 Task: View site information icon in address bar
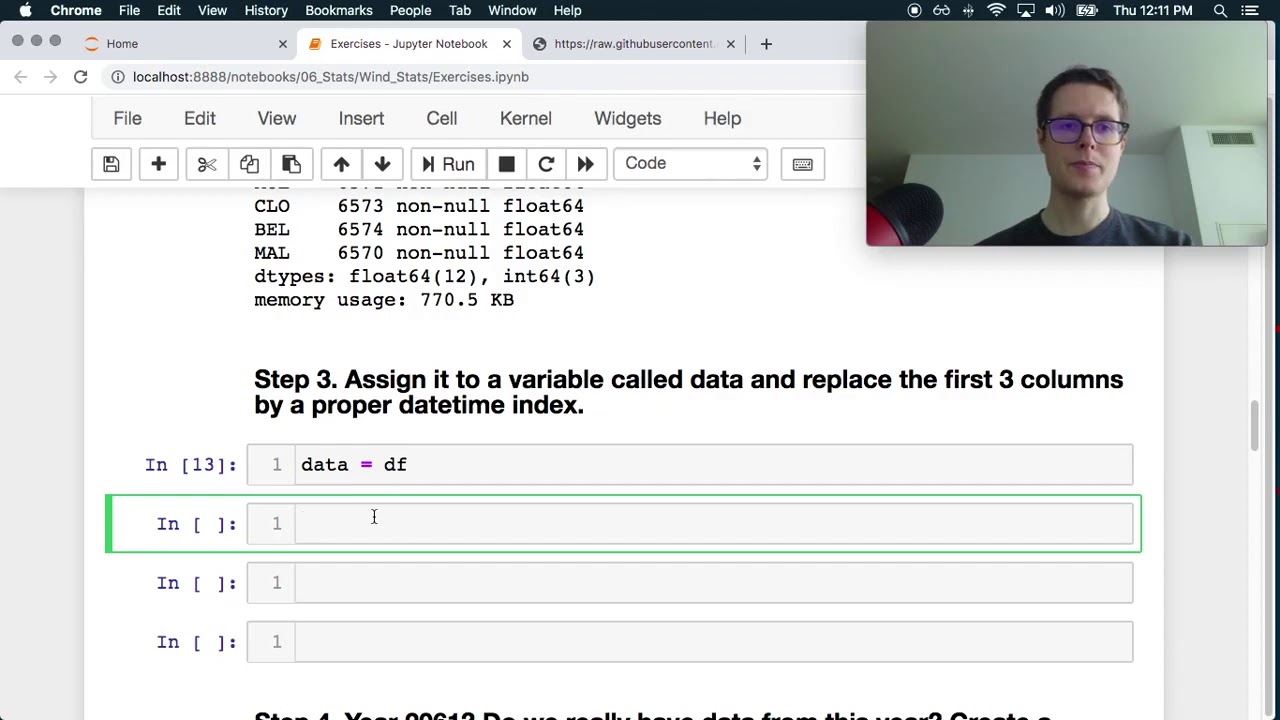pos(118,77)
